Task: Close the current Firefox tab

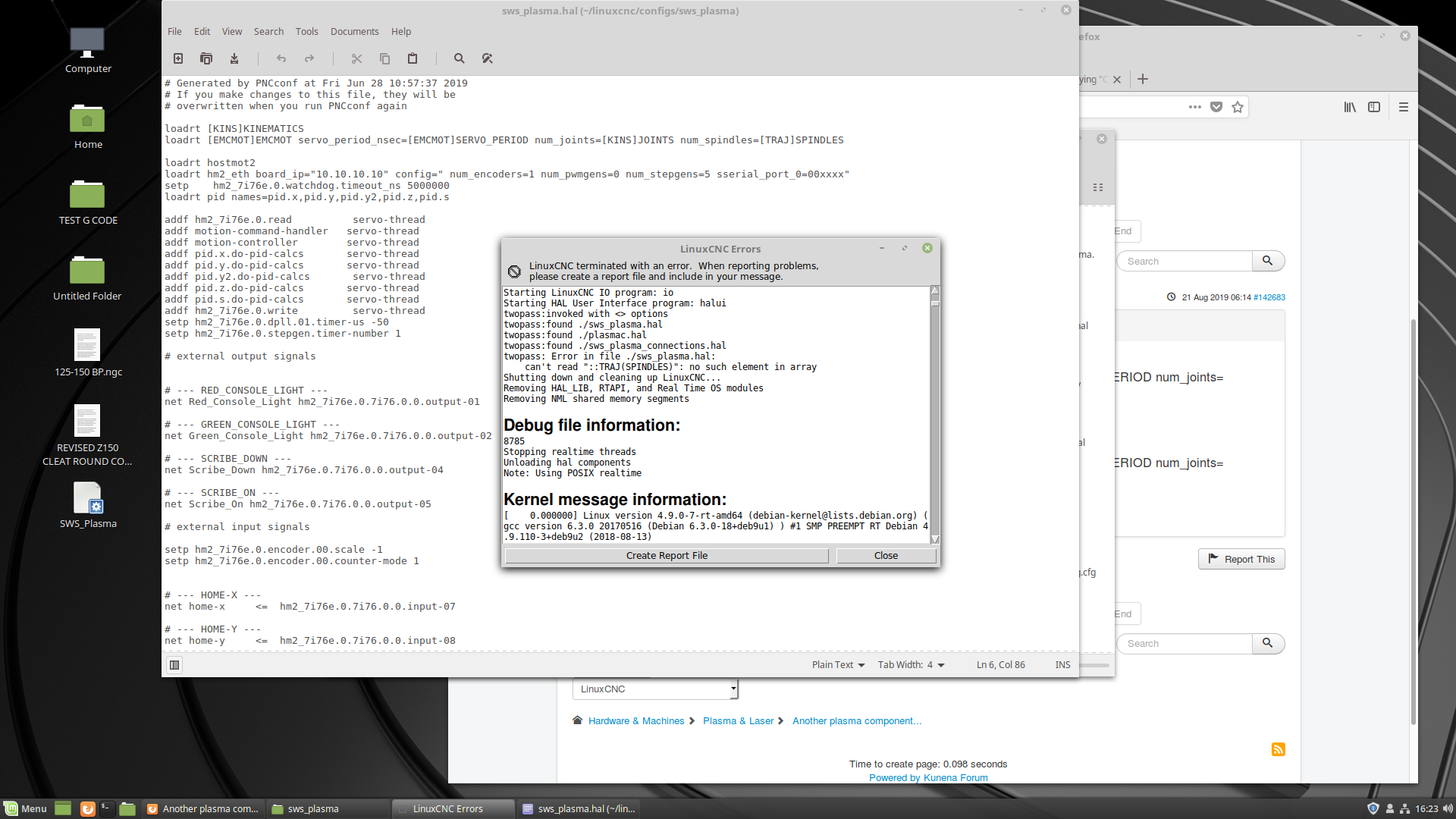Action: coord(1117,80)
